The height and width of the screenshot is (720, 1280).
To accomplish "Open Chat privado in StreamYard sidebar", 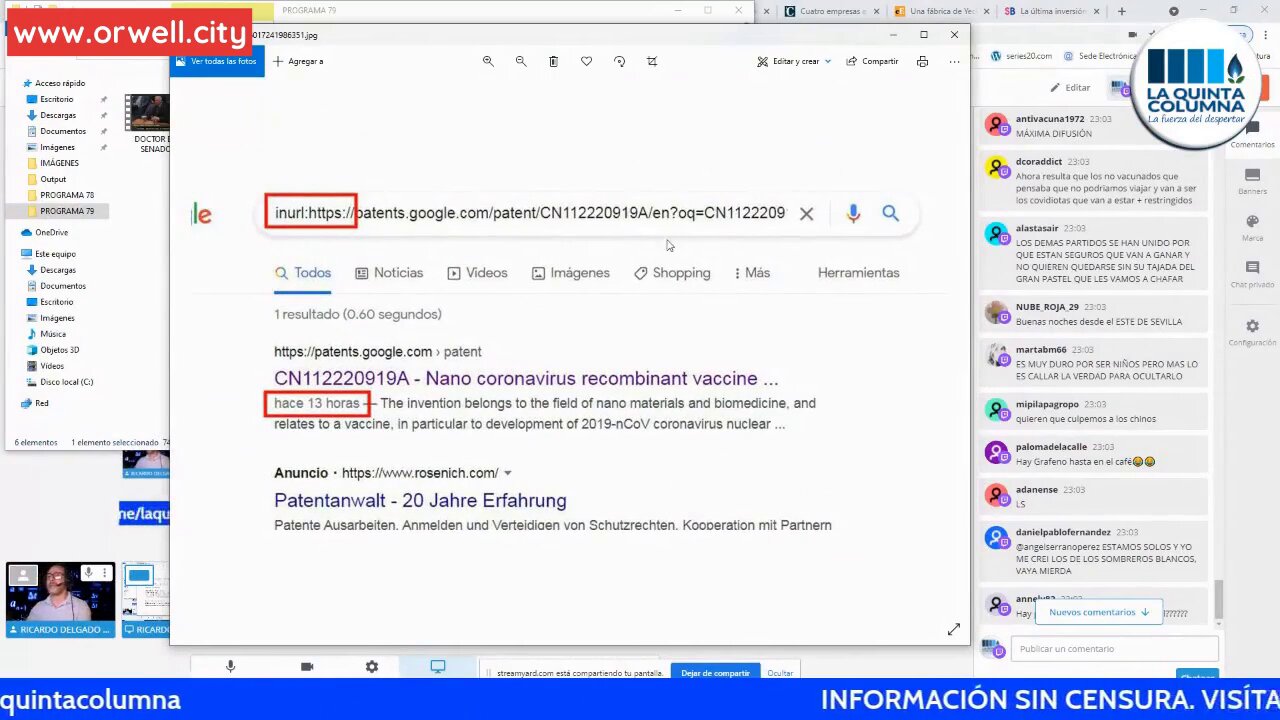I will [1252, 274].
